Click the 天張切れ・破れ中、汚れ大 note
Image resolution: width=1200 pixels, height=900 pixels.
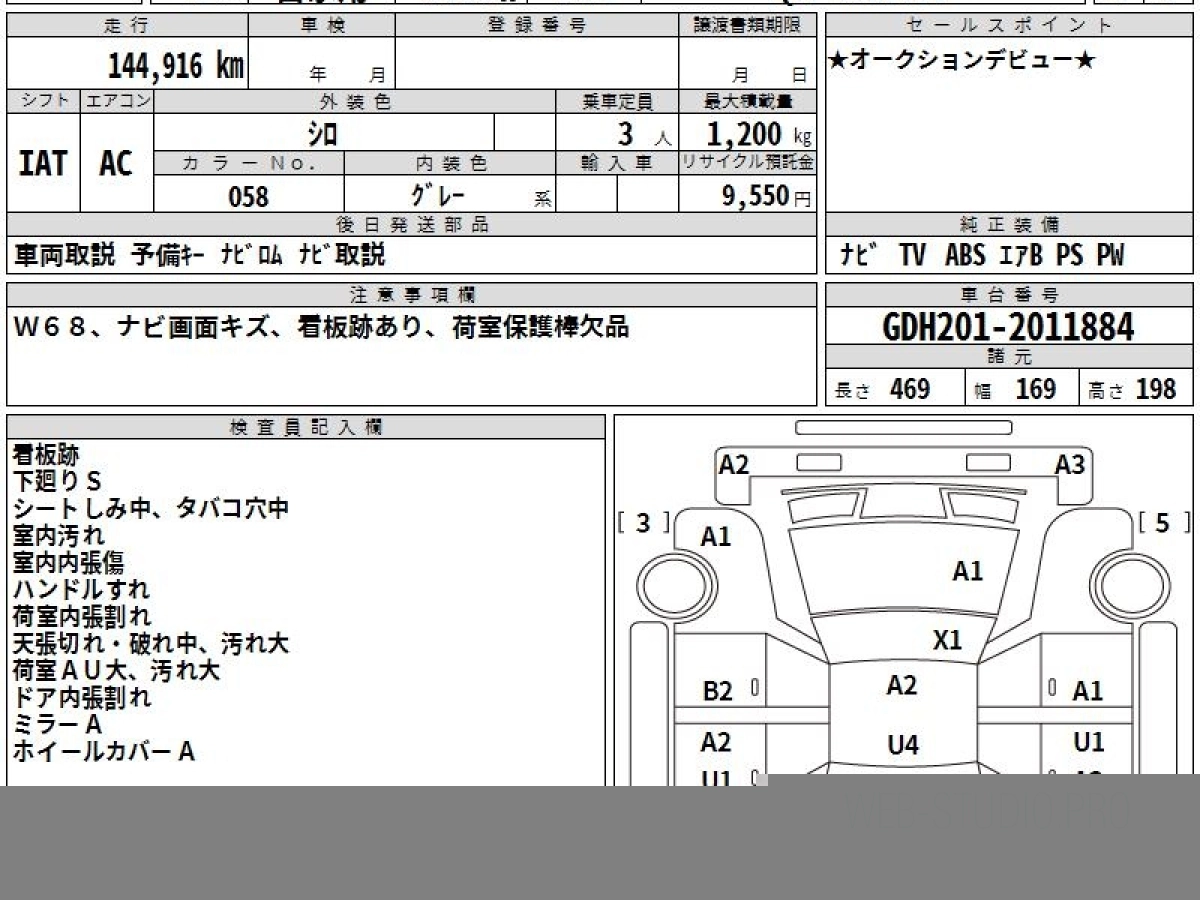[151, 643]
